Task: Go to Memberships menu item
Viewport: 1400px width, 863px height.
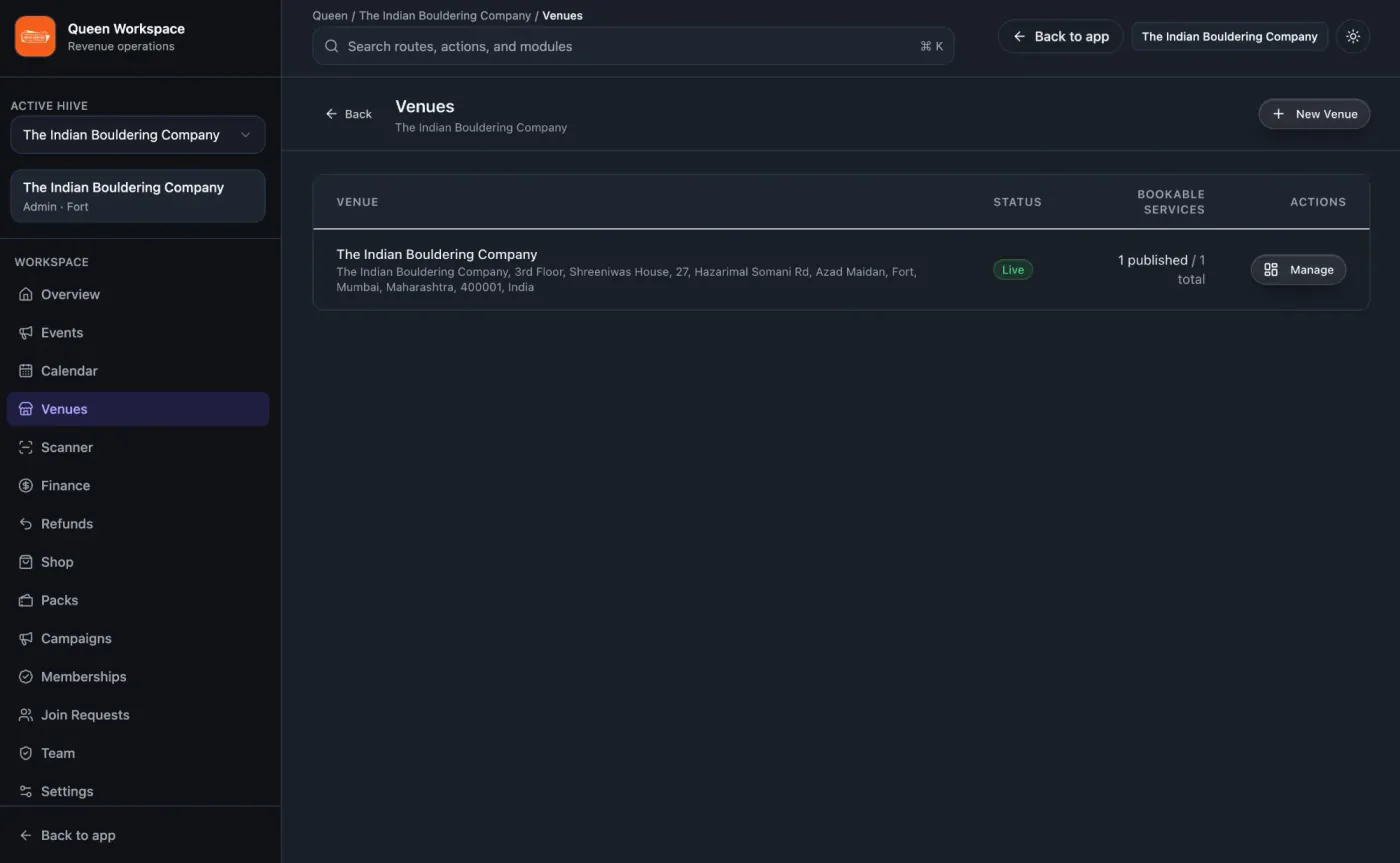Action: [x=138, y=677]
